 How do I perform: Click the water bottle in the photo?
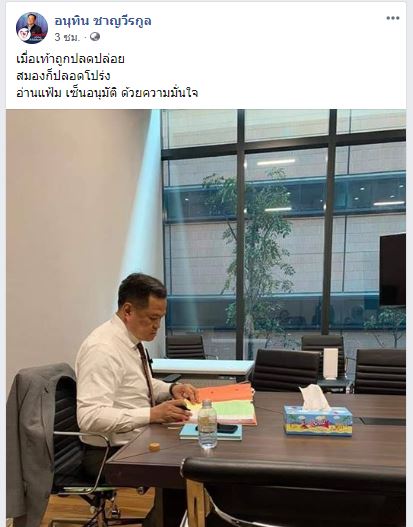coord(207,424)
